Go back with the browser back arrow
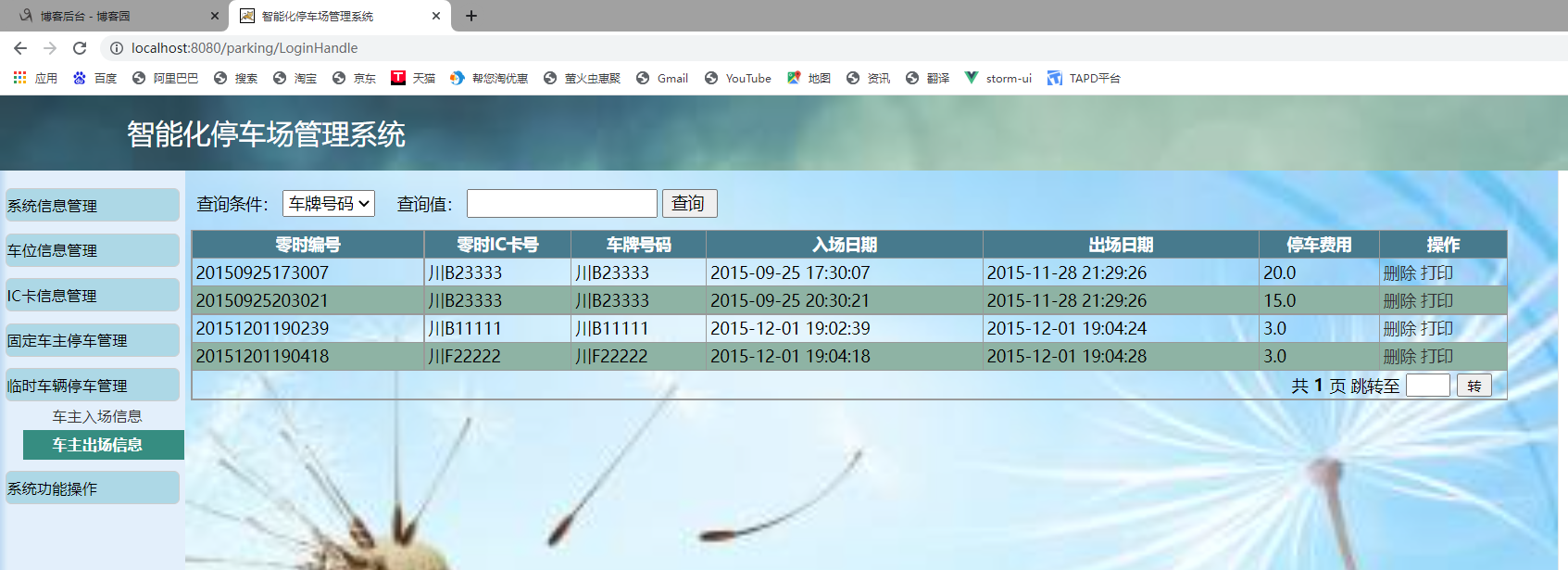Viewport: 1568px width, 570px height. tap(20, 48)
